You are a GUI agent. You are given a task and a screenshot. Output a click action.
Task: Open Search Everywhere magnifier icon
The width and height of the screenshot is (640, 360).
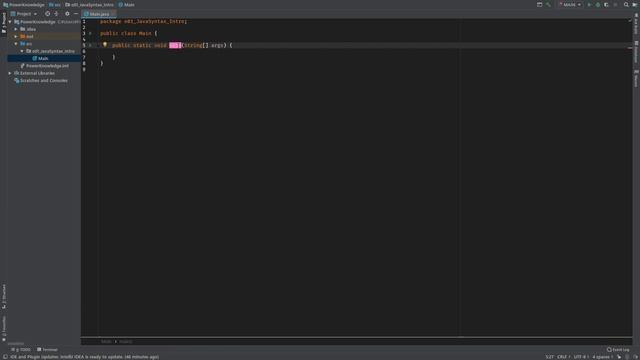tap(626, 4)
